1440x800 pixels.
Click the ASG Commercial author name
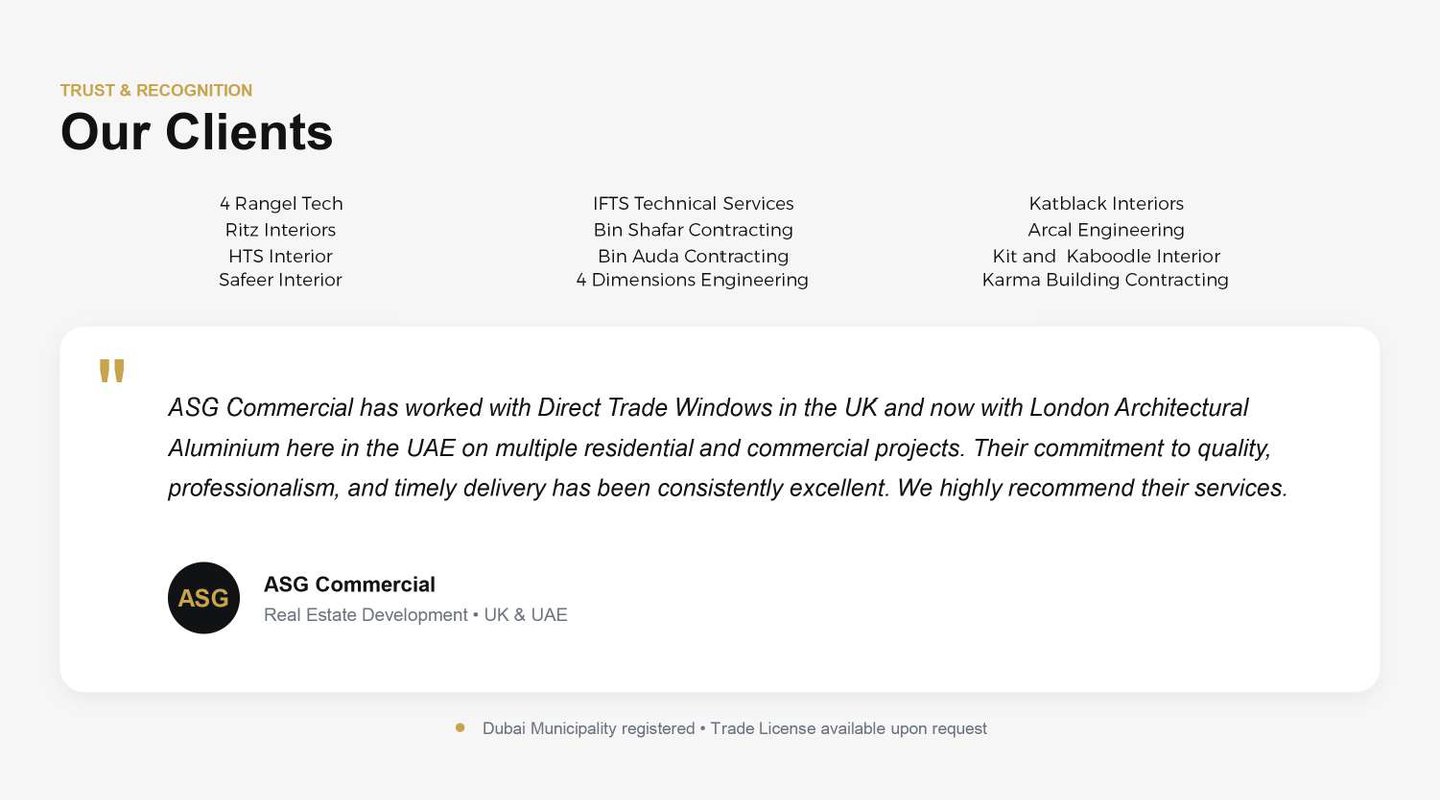coord(349,584)
